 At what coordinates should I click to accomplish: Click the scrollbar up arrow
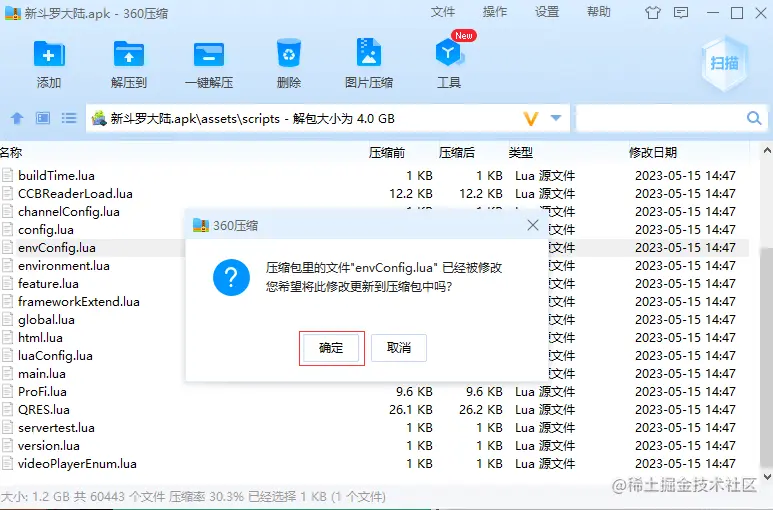767,151
